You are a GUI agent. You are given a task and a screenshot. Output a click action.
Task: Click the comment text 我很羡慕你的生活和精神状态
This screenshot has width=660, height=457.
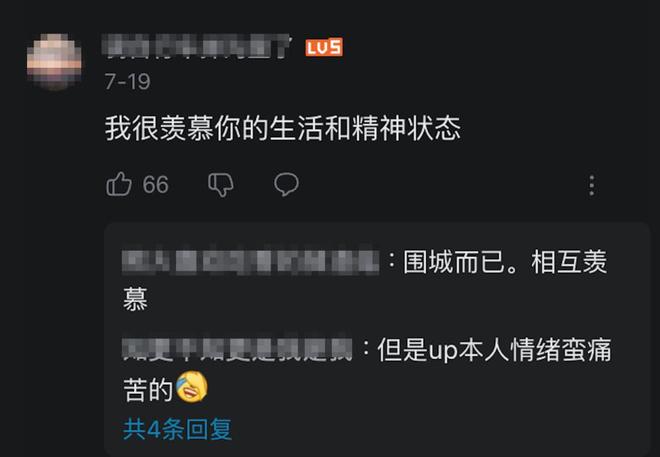(x=282, y=130)
